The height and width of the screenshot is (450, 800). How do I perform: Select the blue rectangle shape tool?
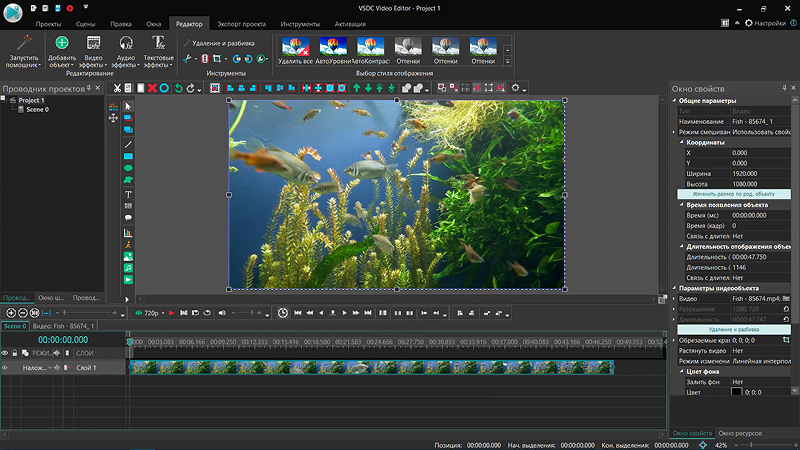(128, 156)
